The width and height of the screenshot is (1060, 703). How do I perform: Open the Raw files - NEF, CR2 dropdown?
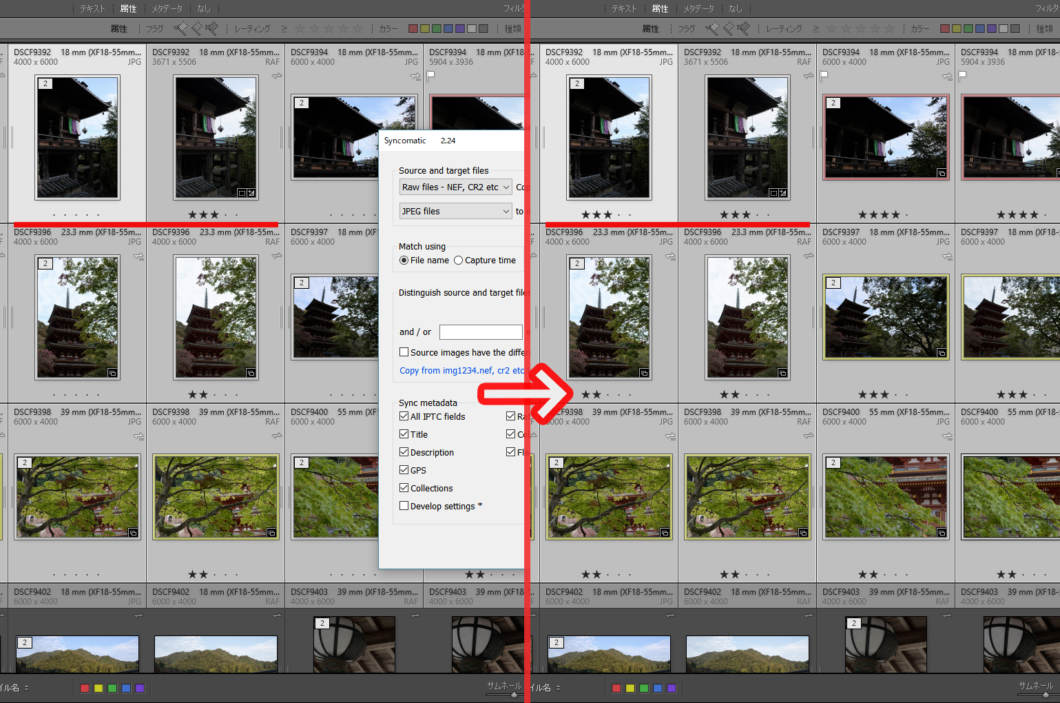[455, 187]
